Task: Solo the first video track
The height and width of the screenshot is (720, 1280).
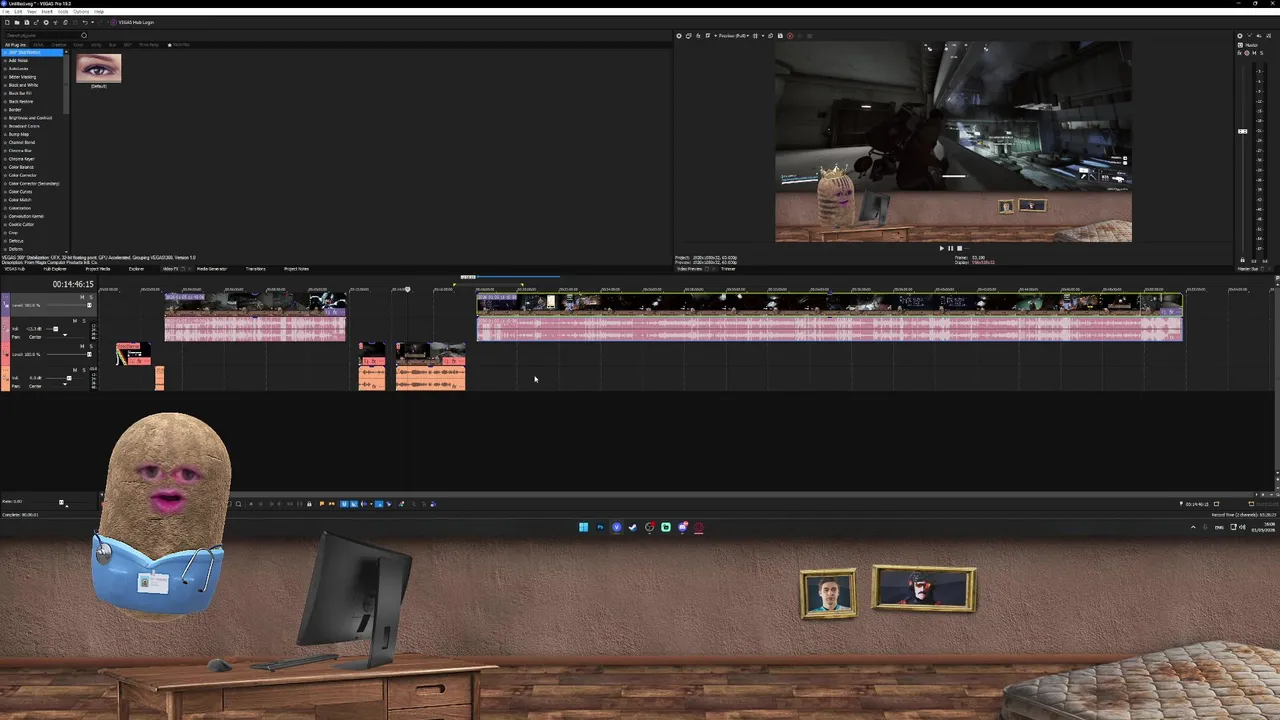Action: [91, 297]
